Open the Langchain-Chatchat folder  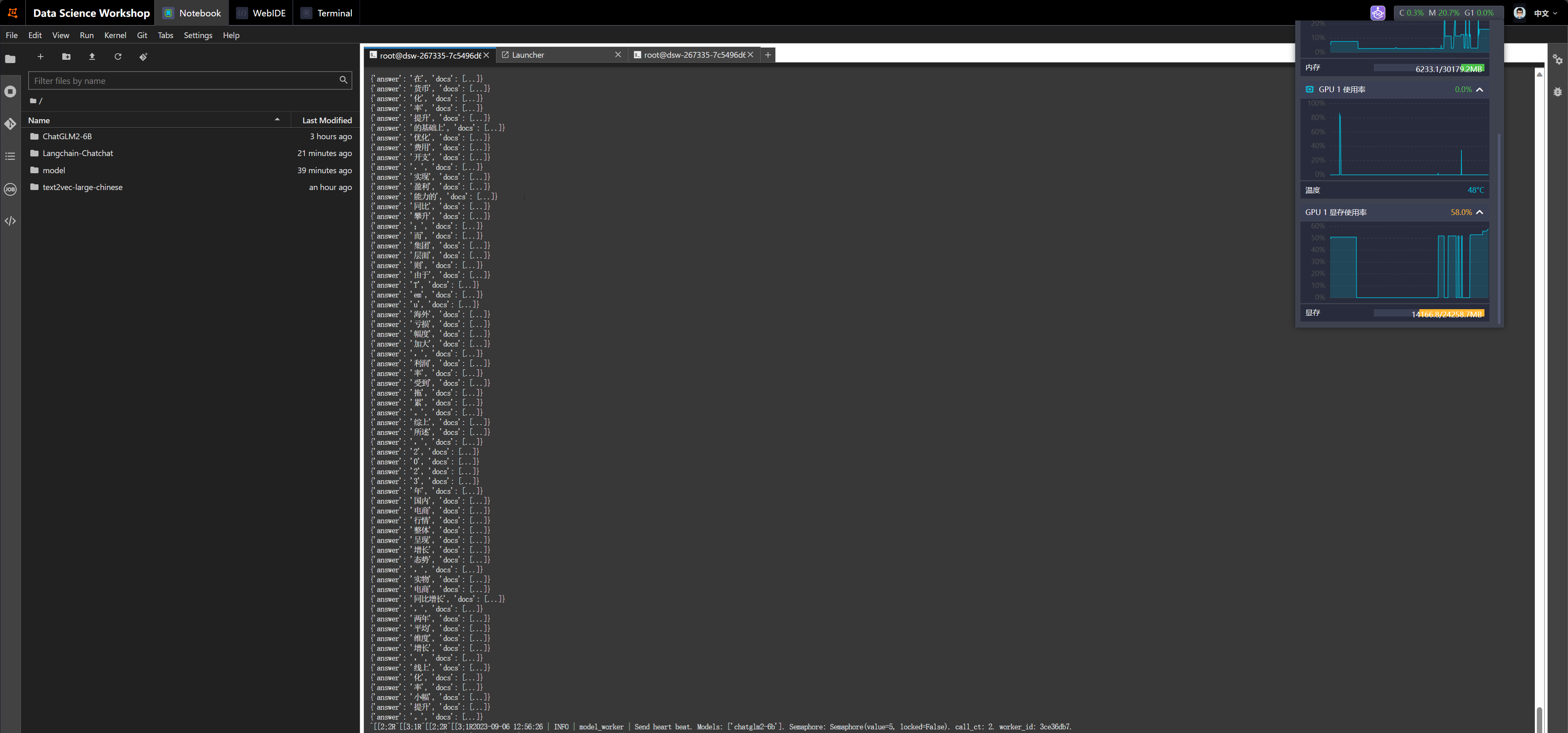point(78,153)
